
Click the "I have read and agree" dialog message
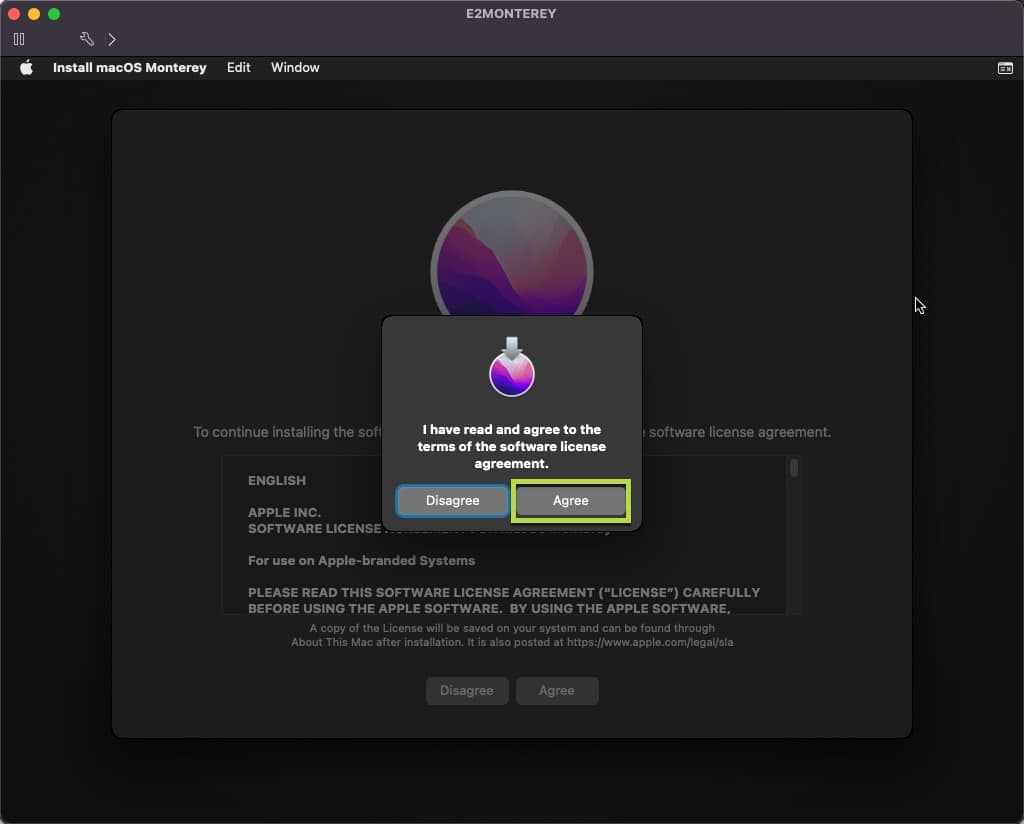pyautogui.click(x=512, y=447)
